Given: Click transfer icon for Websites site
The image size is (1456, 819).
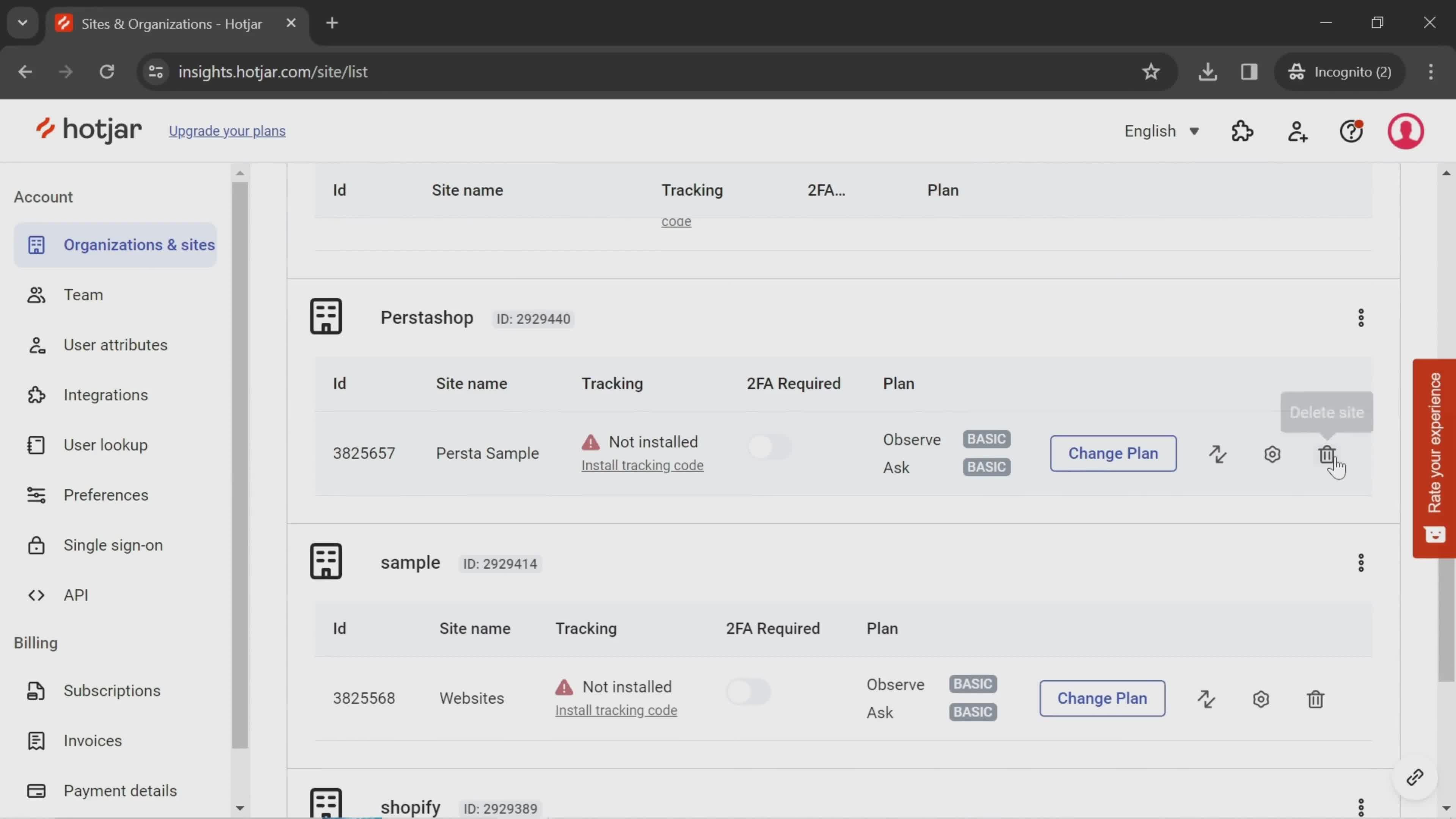Looking at the screenshot, I should coord(1206,699).
